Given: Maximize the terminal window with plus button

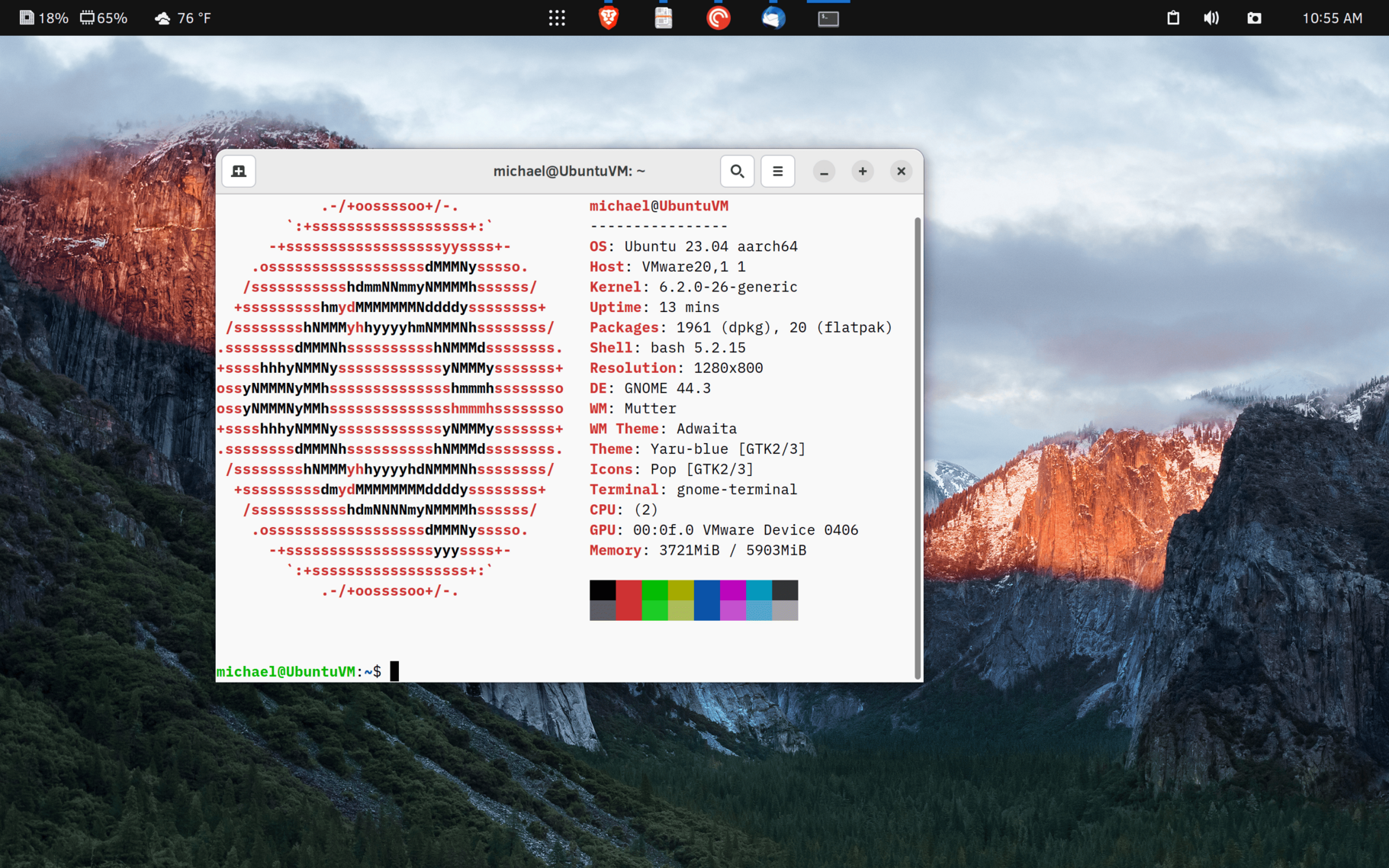Looking at the screenshot, I should click(862, 172).
